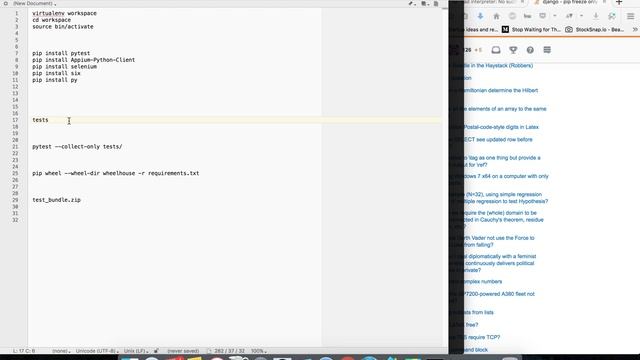640x360 pixels.
Task: Close the interpreter No such tab
Action: tap(522, 2)
